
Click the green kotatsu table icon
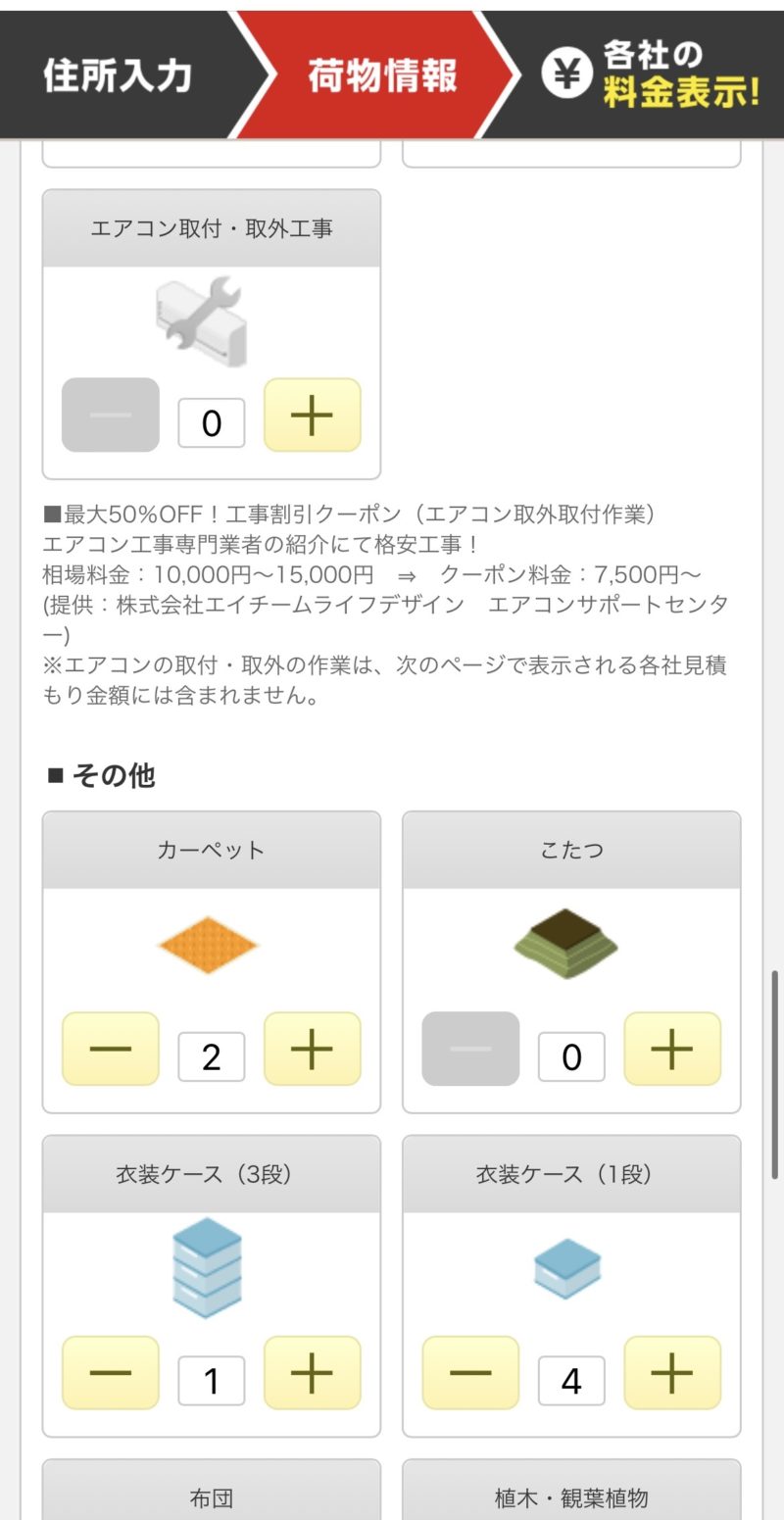(566, 943)
